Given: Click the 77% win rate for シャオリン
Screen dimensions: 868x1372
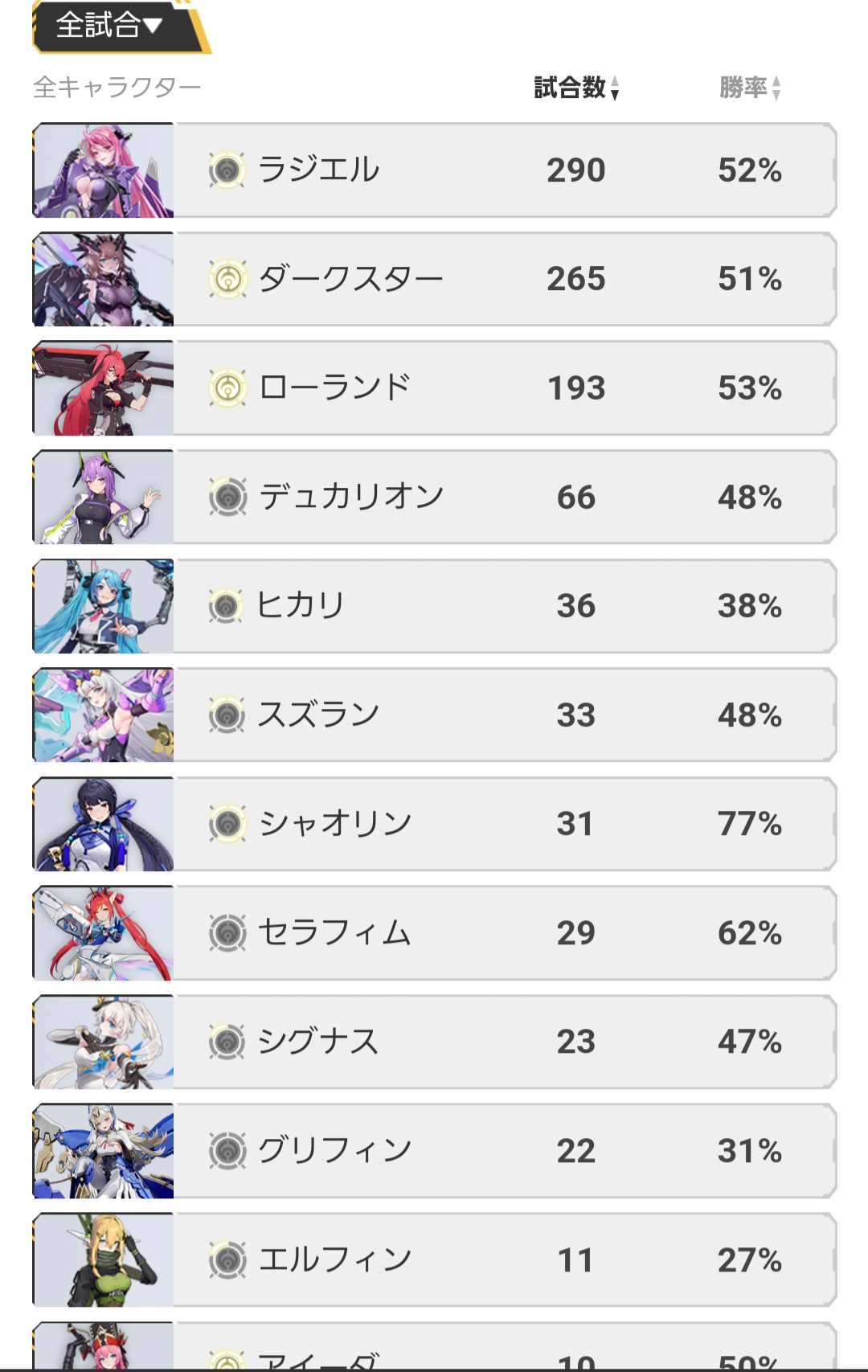Looking at the screenshot, I should 750,824.
